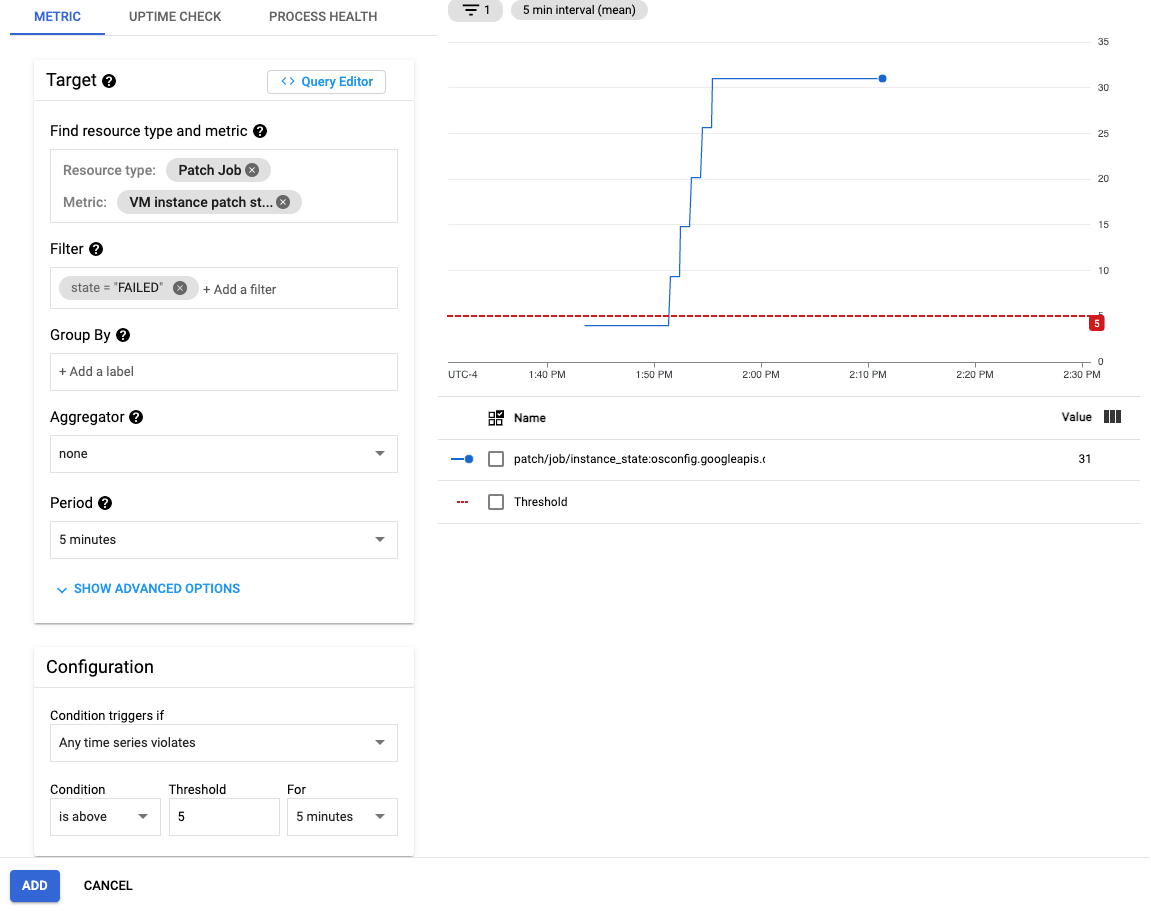Viewport: 1151px width, 911px height.
Task: Click the blue Add button
Action: pyautogui.click(x=35, y=885)
